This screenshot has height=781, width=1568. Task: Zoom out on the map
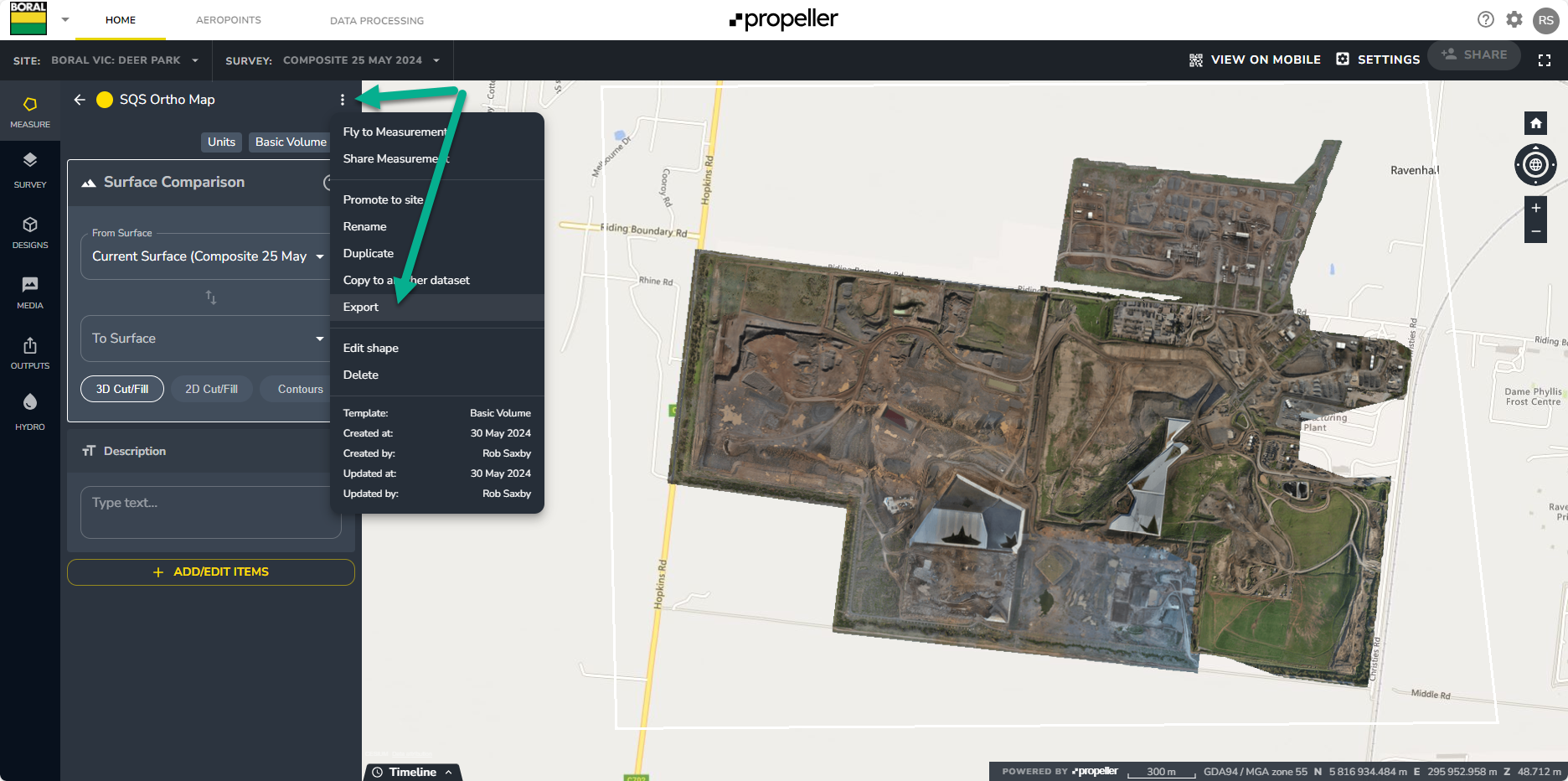pyautogui.click(x=1535, y=231)
